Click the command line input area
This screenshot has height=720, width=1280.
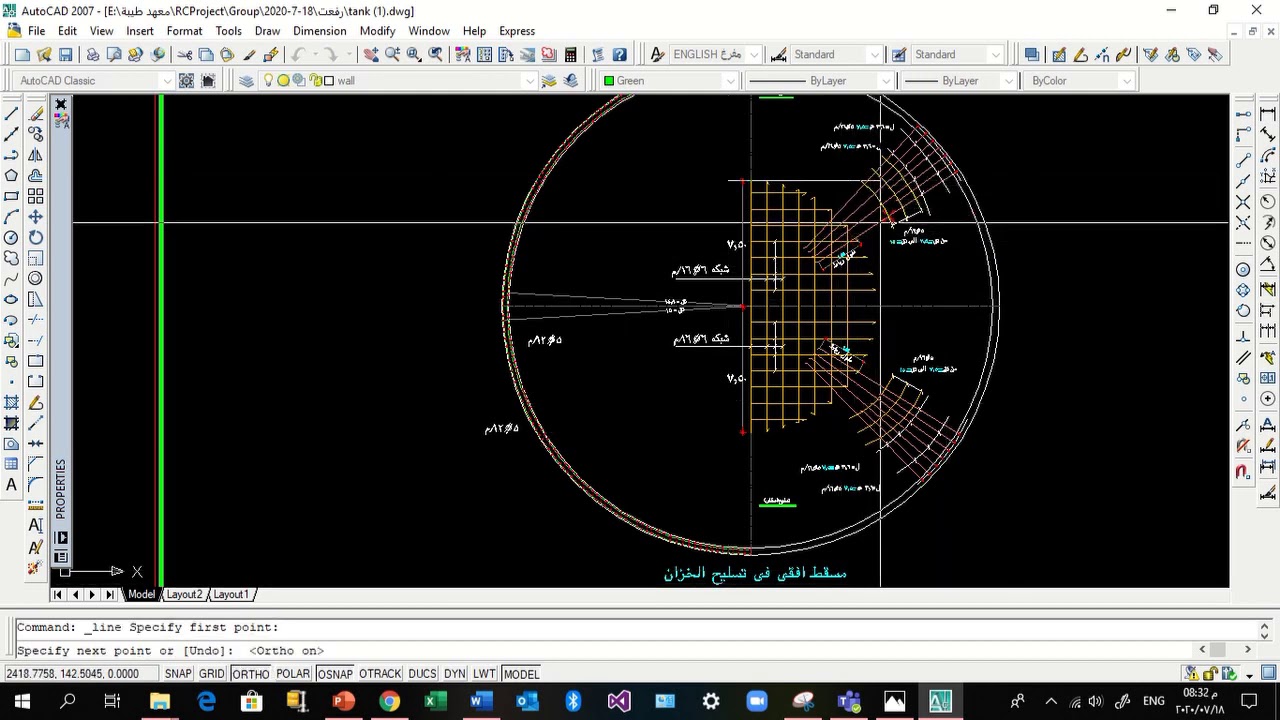(x=635, y=650)
